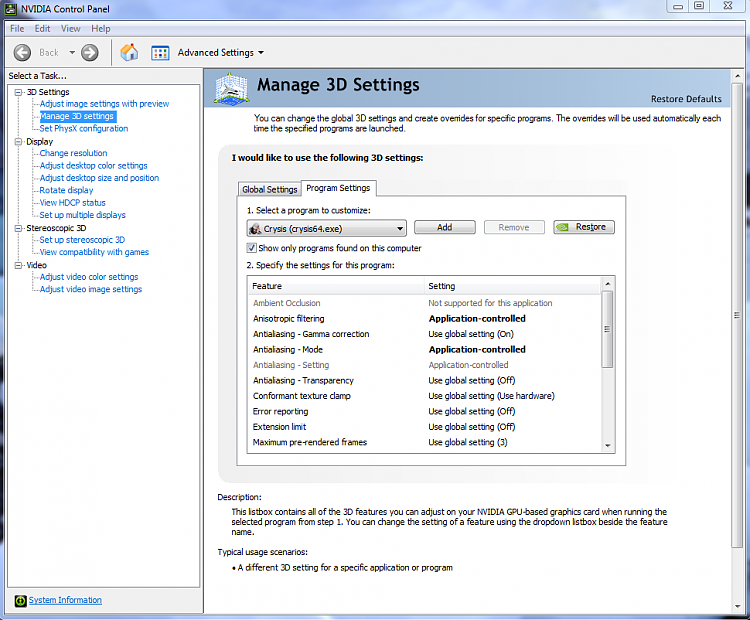Toggle Show only programs found on this computer

[x=251, y=248]
